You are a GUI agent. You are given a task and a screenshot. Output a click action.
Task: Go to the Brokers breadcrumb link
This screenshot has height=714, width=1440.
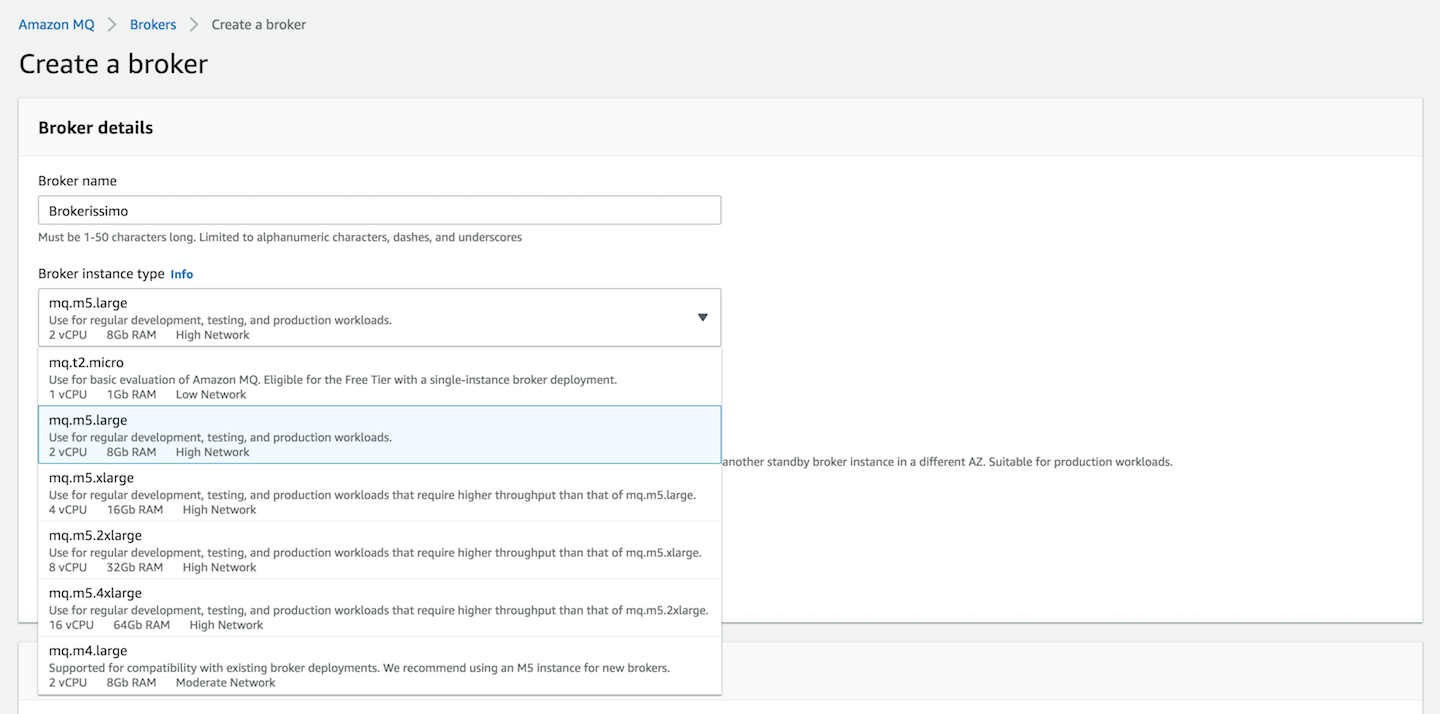[x=153, y=24]
